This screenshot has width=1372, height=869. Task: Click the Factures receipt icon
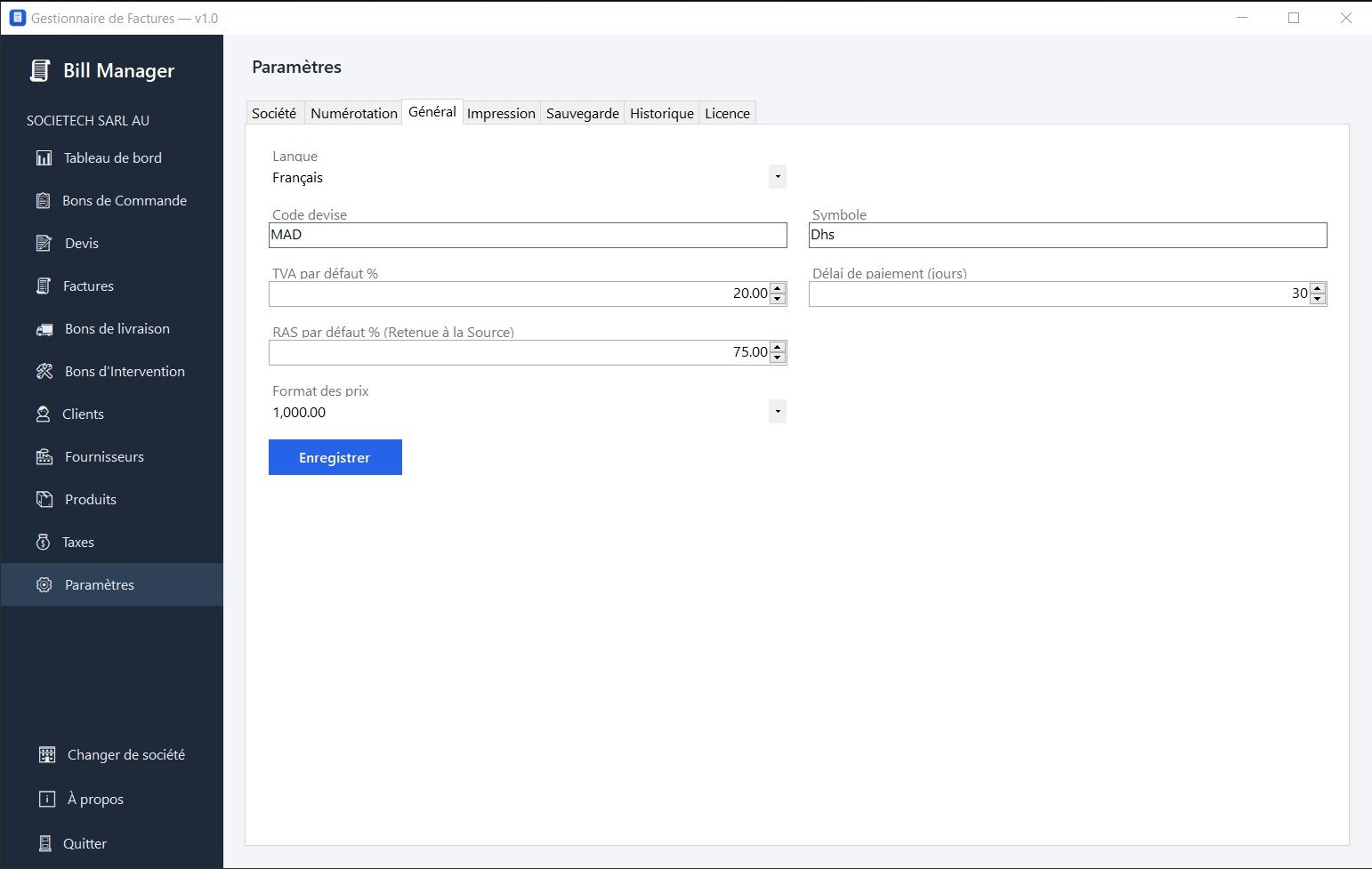(43, 286)
